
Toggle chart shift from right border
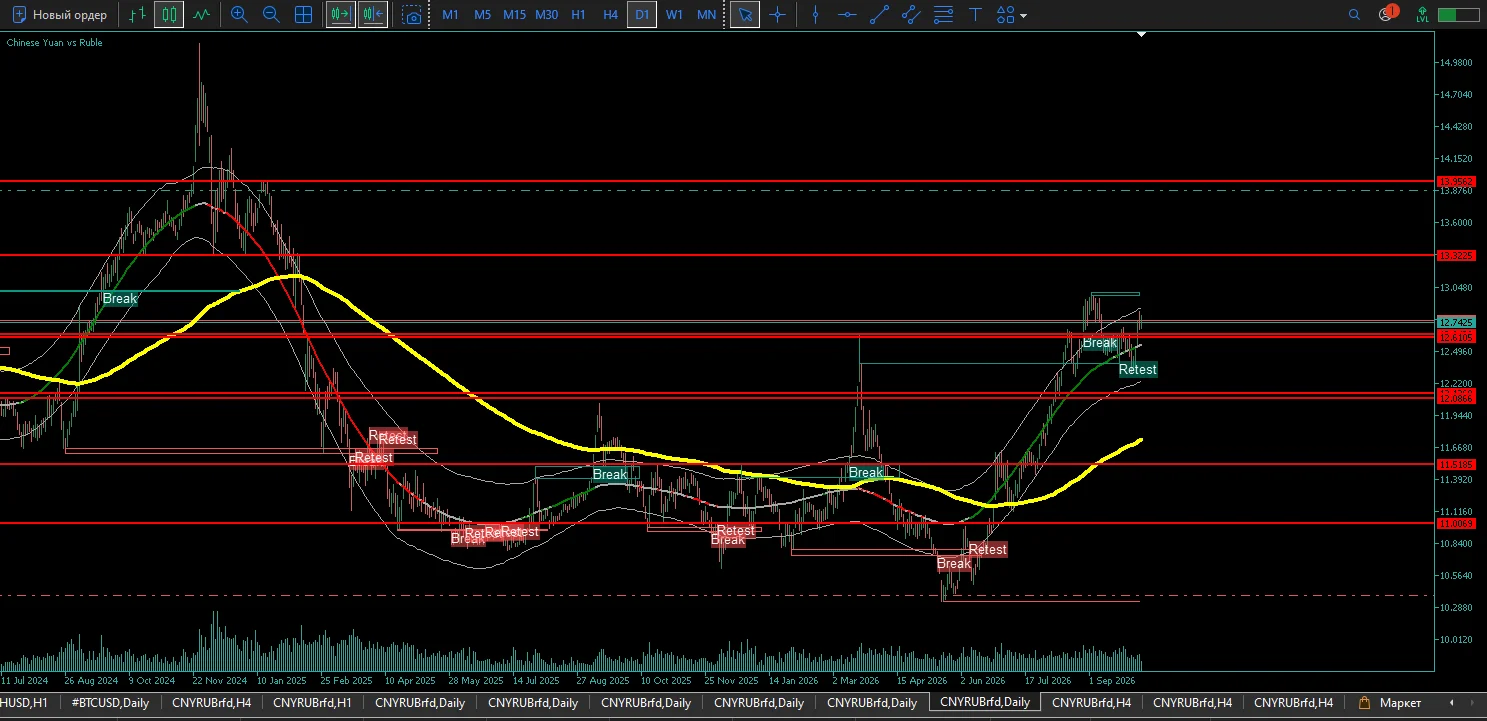tap(373, 15)
